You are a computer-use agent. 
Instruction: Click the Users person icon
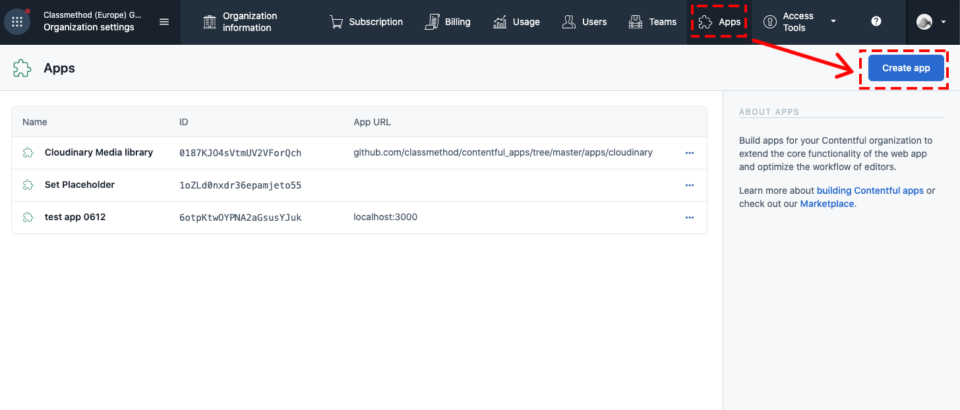point(569,22)
